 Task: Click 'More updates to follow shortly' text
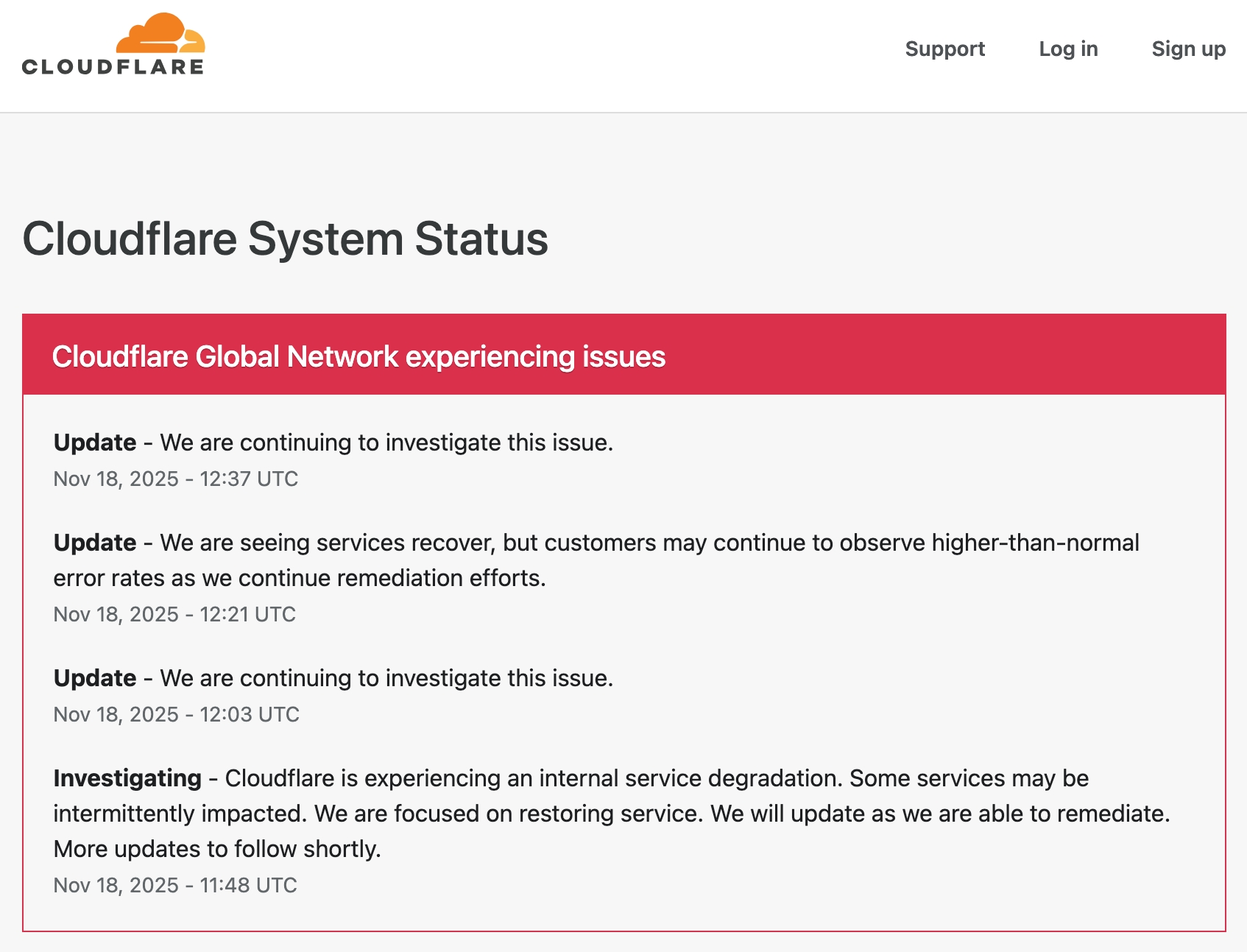[x=217, y=849]
